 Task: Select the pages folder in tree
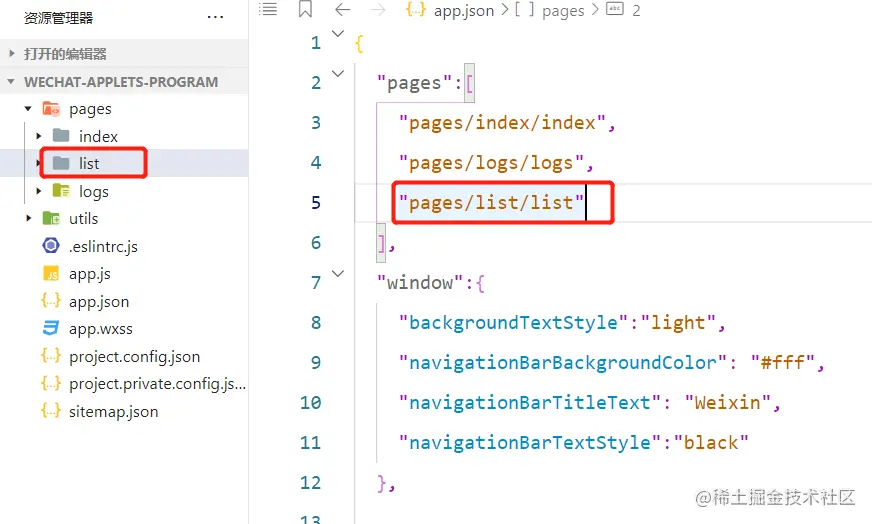(x=90, y=109)
